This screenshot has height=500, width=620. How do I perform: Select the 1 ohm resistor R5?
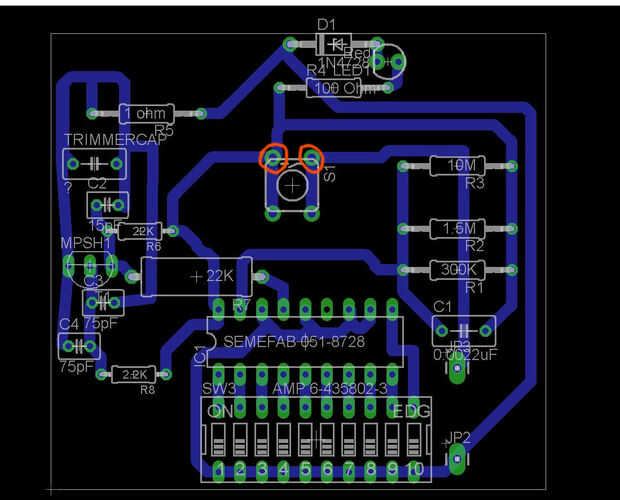[147, 114]
